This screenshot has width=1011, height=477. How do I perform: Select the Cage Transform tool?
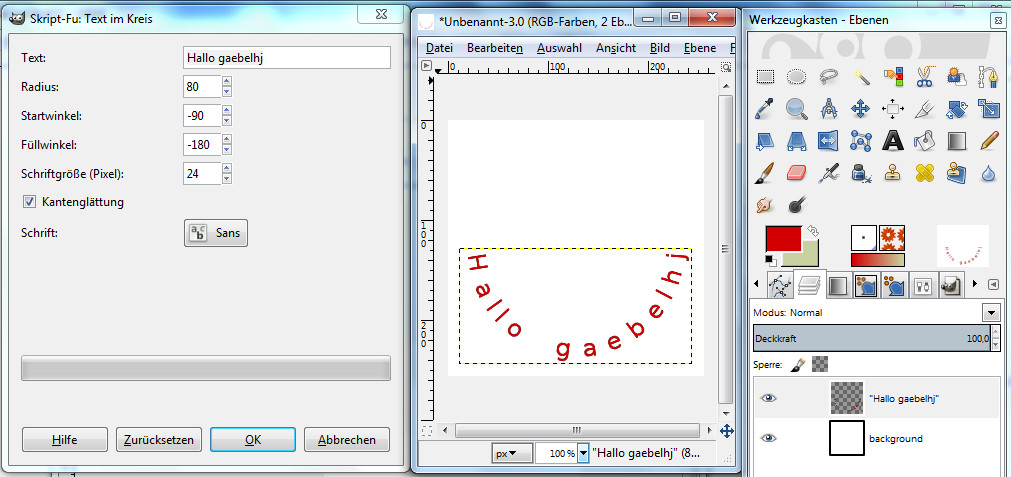861,141
